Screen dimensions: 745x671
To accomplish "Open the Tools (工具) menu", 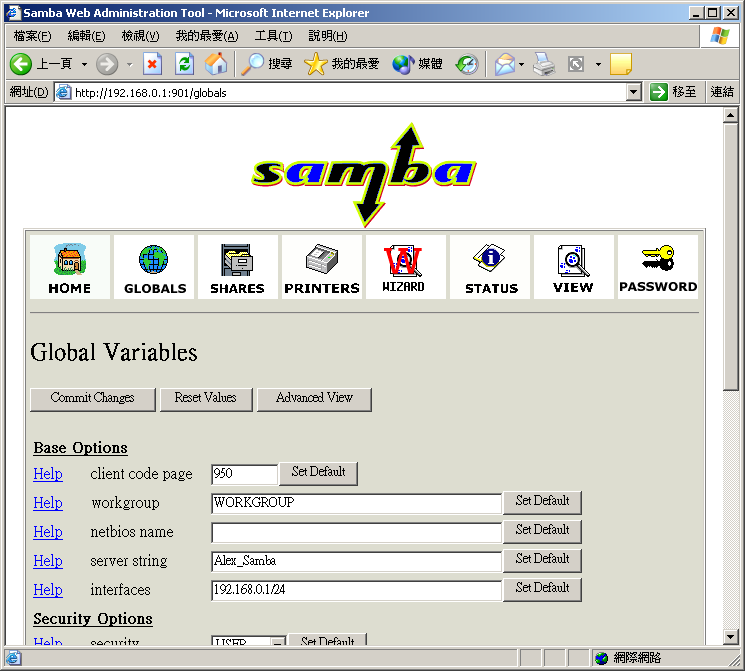I will 273,36.
